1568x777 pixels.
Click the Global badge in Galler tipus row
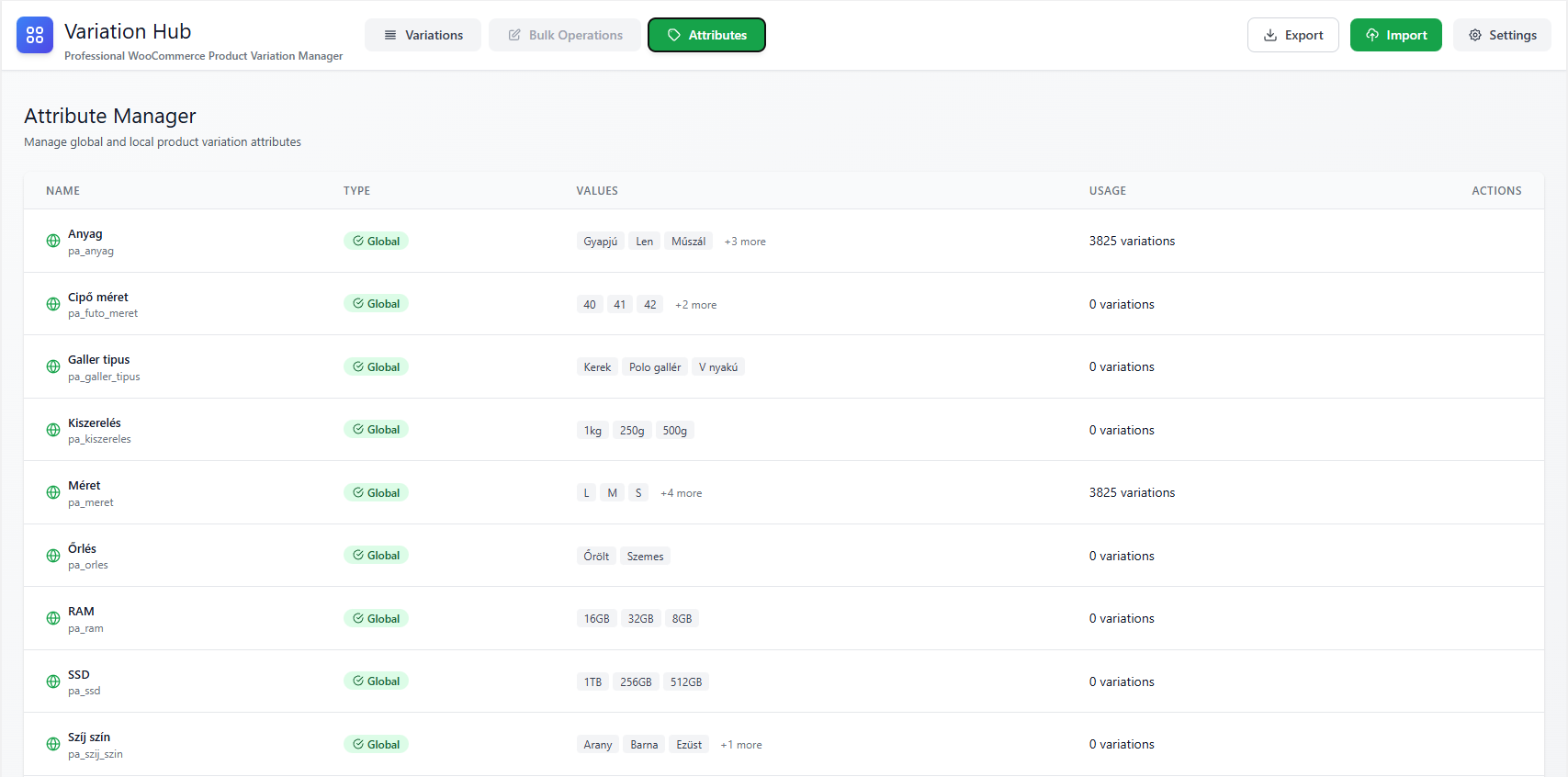click(376, 366)
